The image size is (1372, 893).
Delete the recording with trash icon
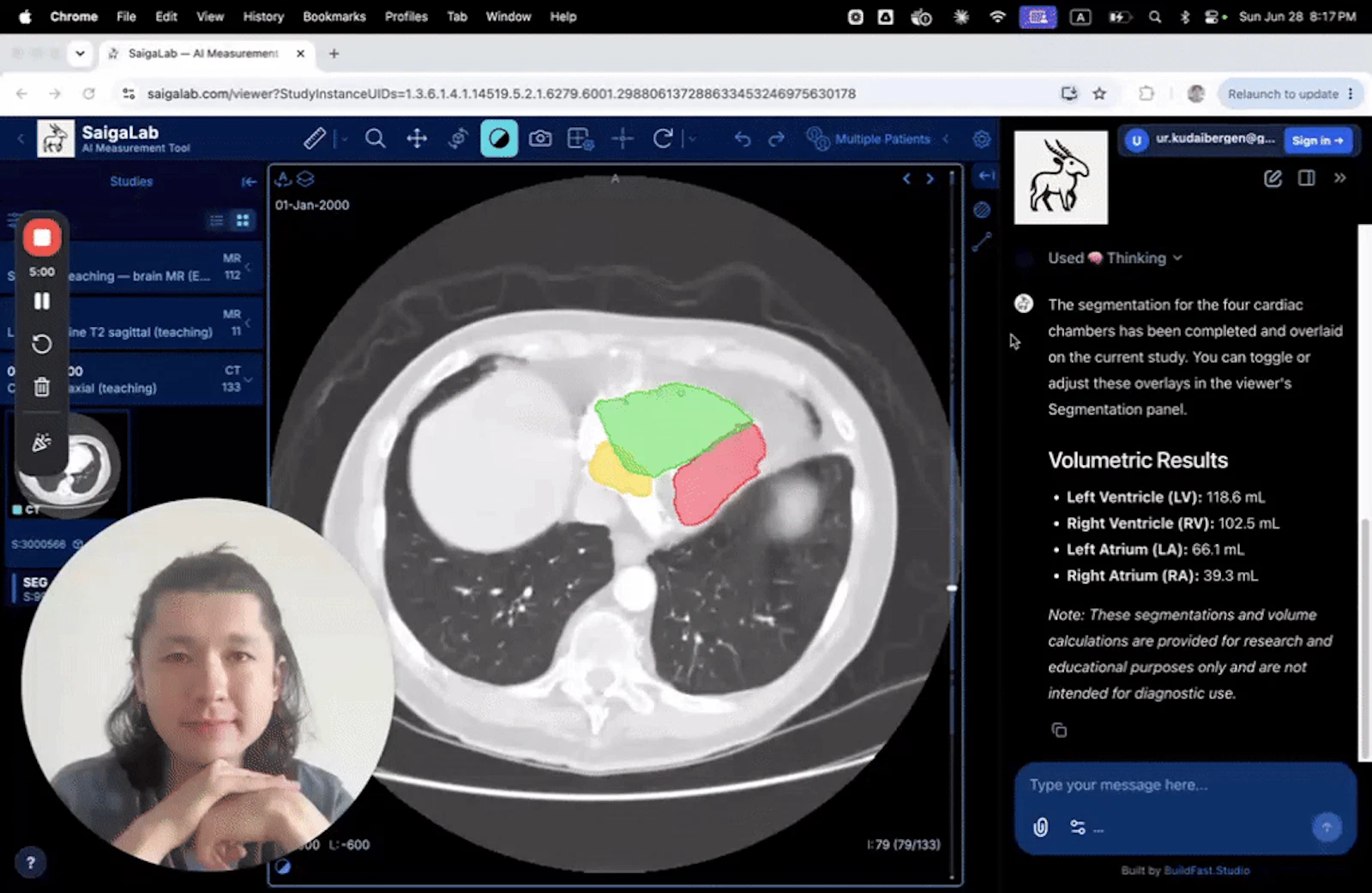point(41,387)
